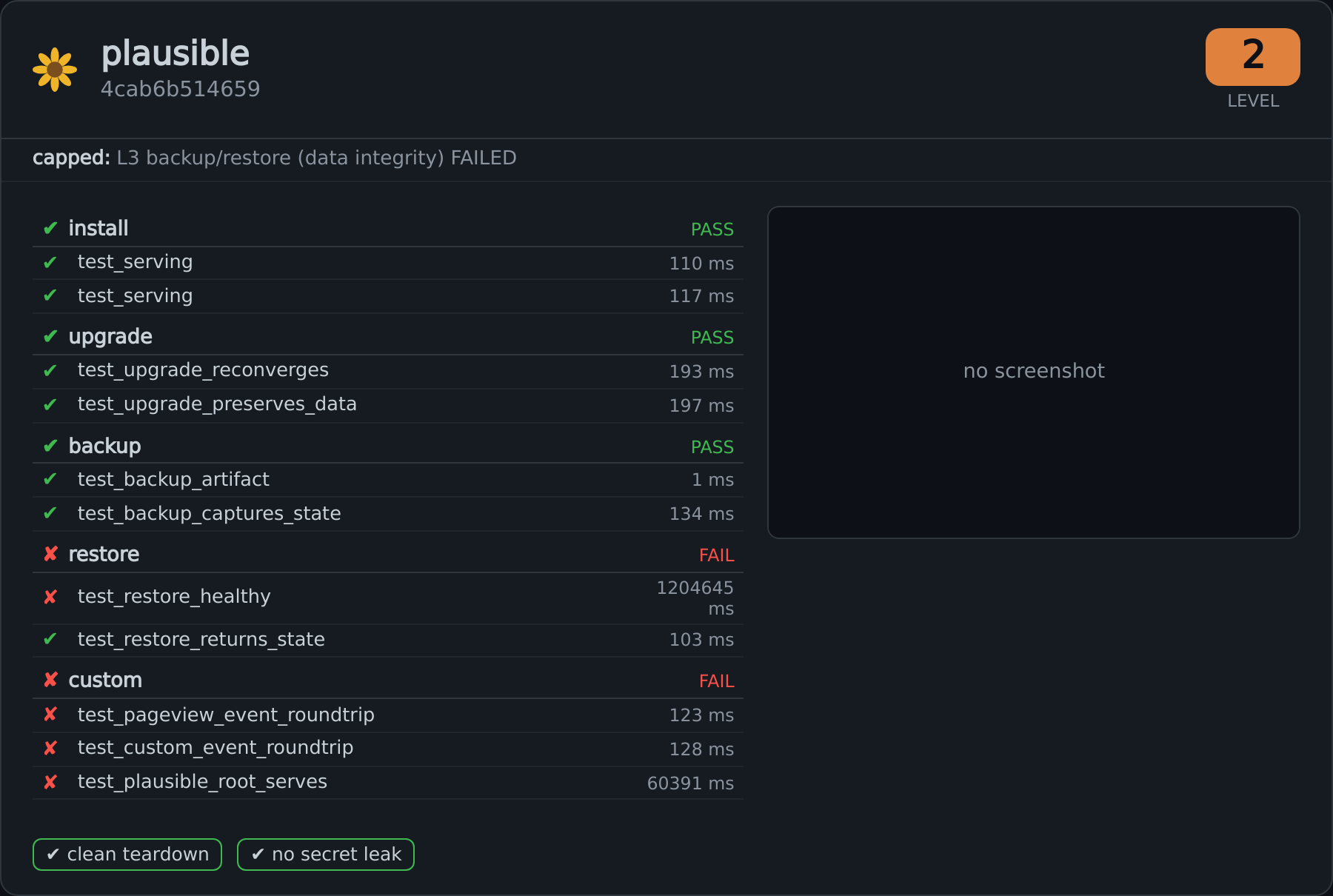Click the check icon on the 117 ms test_serving row

click(x=50, y=295)
